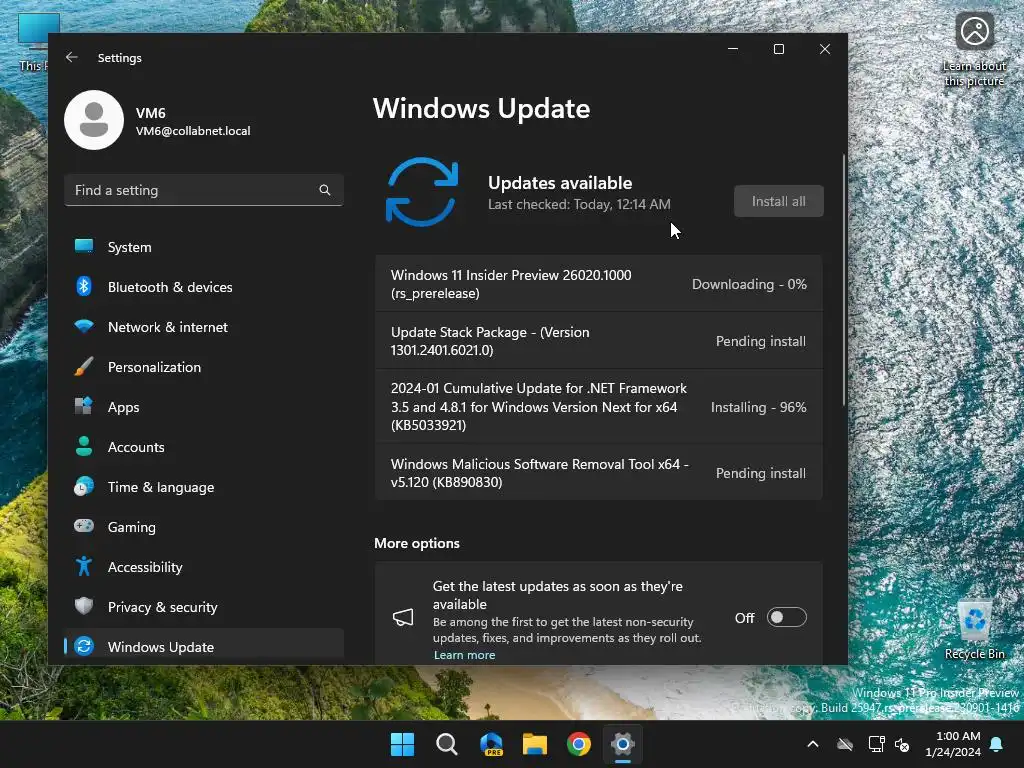Screen dimensions: 1024x768
Task: Click Last checked: Today, 12:14 AM text
Action: (x=579, y=204)
